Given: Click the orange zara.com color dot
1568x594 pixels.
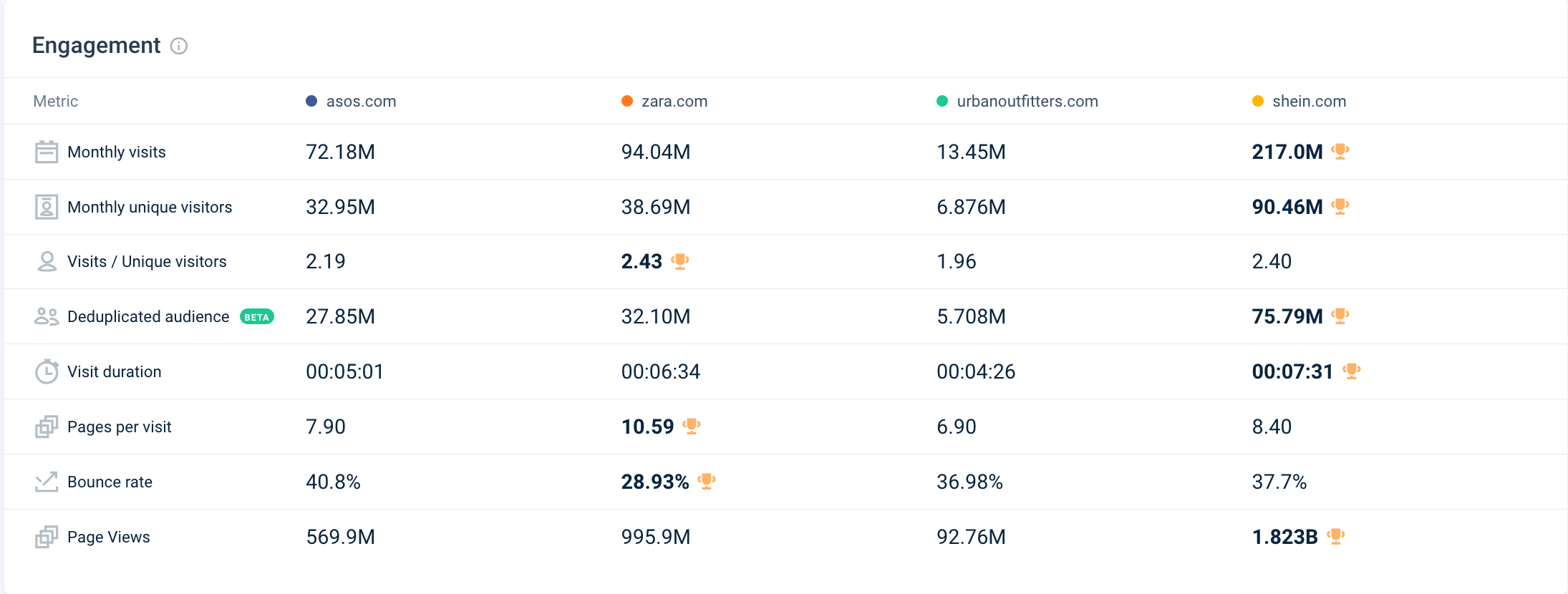Looking at the screenshot, I should pos(627,101).
